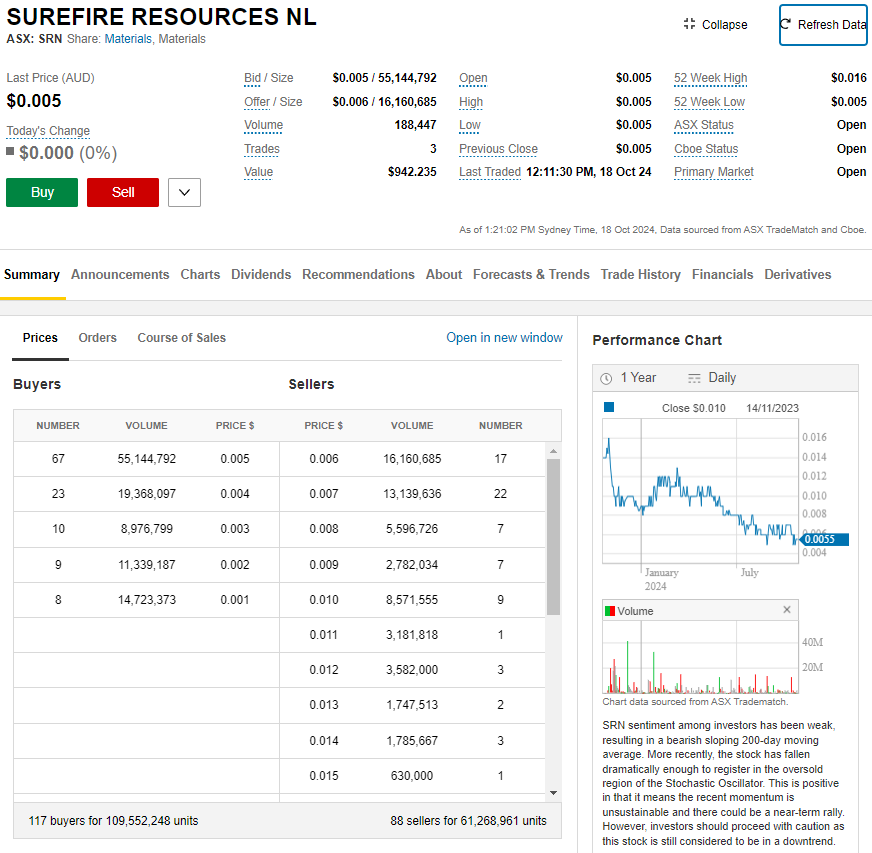Click the Previous Close label
The width and height of the screenshot is (872, 853).
click(498, 150)
